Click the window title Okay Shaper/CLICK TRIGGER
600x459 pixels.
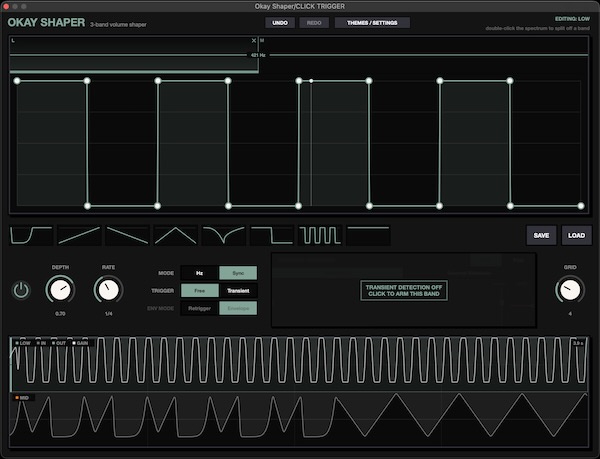point(300,6)
